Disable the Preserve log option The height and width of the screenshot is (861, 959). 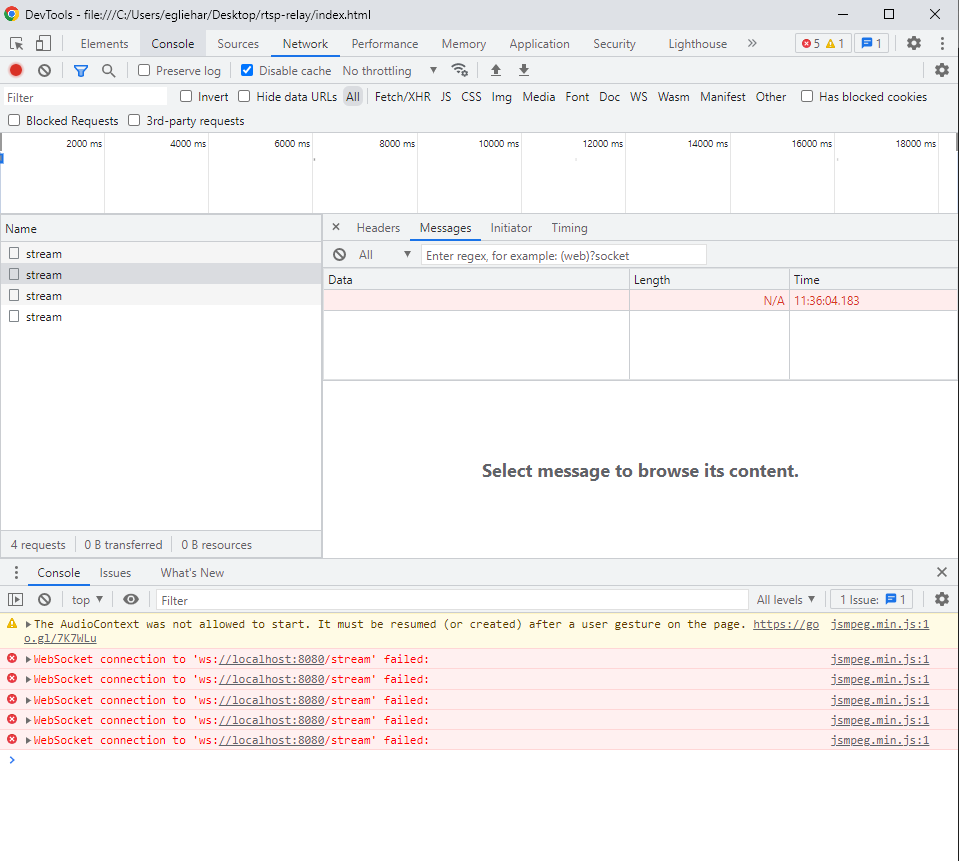click(142, 70)
